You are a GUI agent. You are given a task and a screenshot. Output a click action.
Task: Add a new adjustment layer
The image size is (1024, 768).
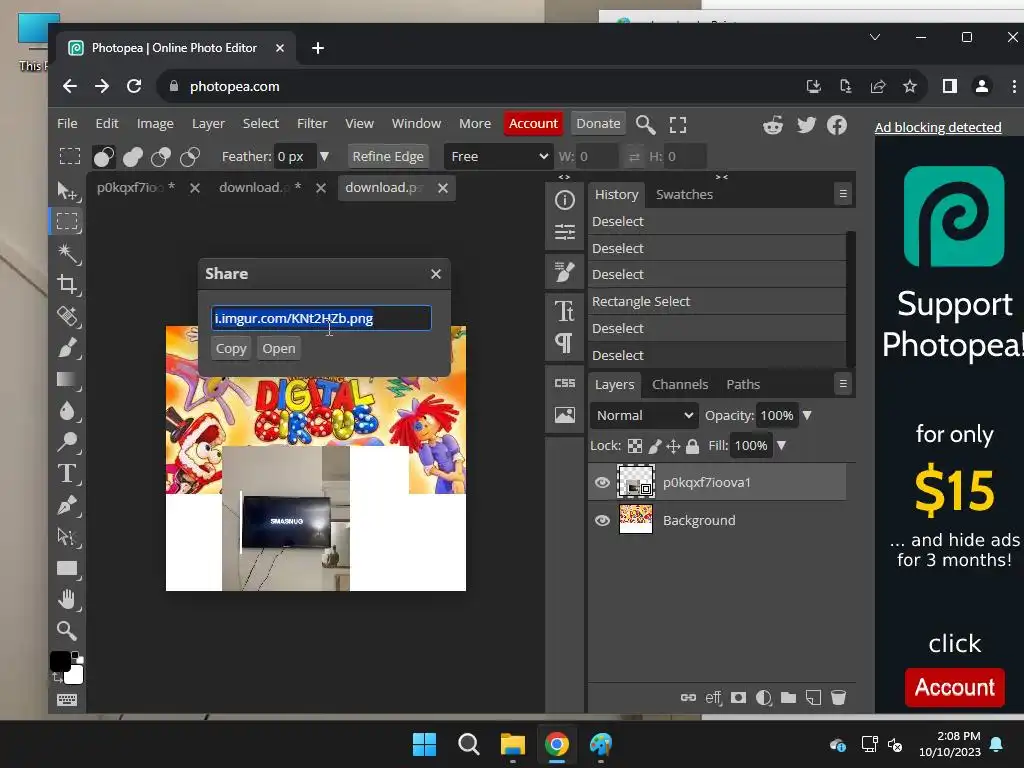763,697
